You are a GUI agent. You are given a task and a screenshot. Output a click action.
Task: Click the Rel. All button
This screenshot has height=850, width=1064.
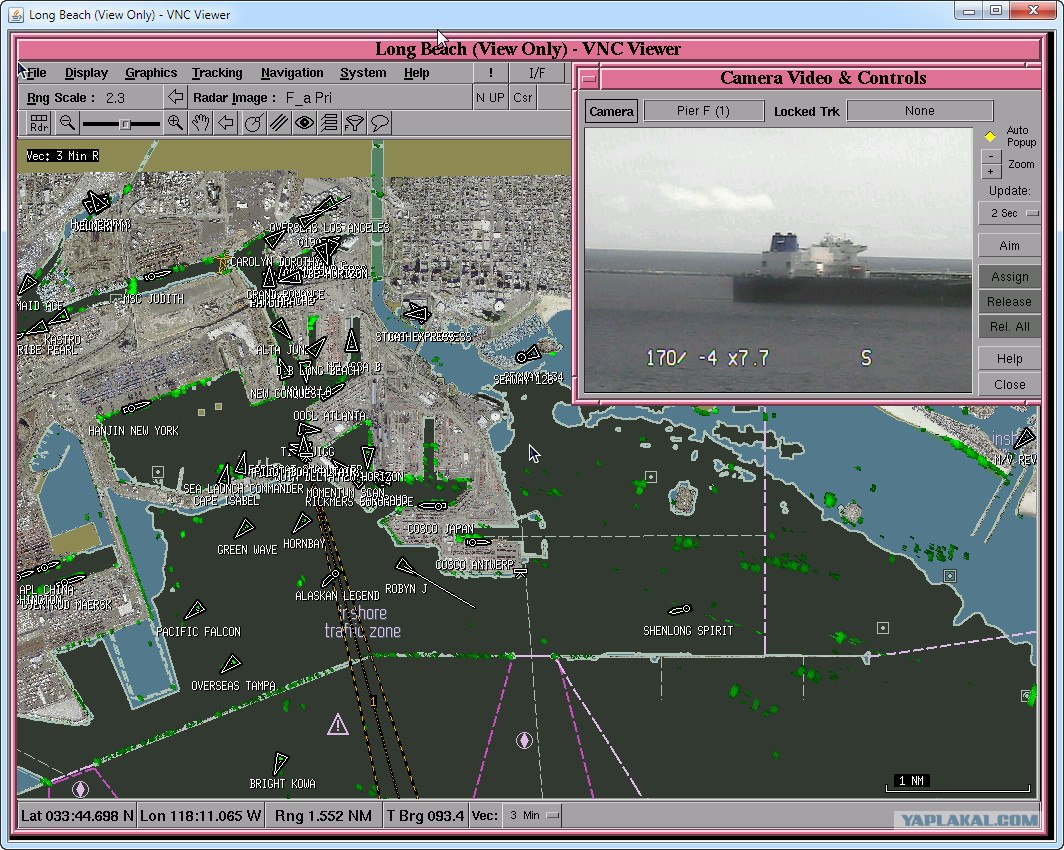1009,327
